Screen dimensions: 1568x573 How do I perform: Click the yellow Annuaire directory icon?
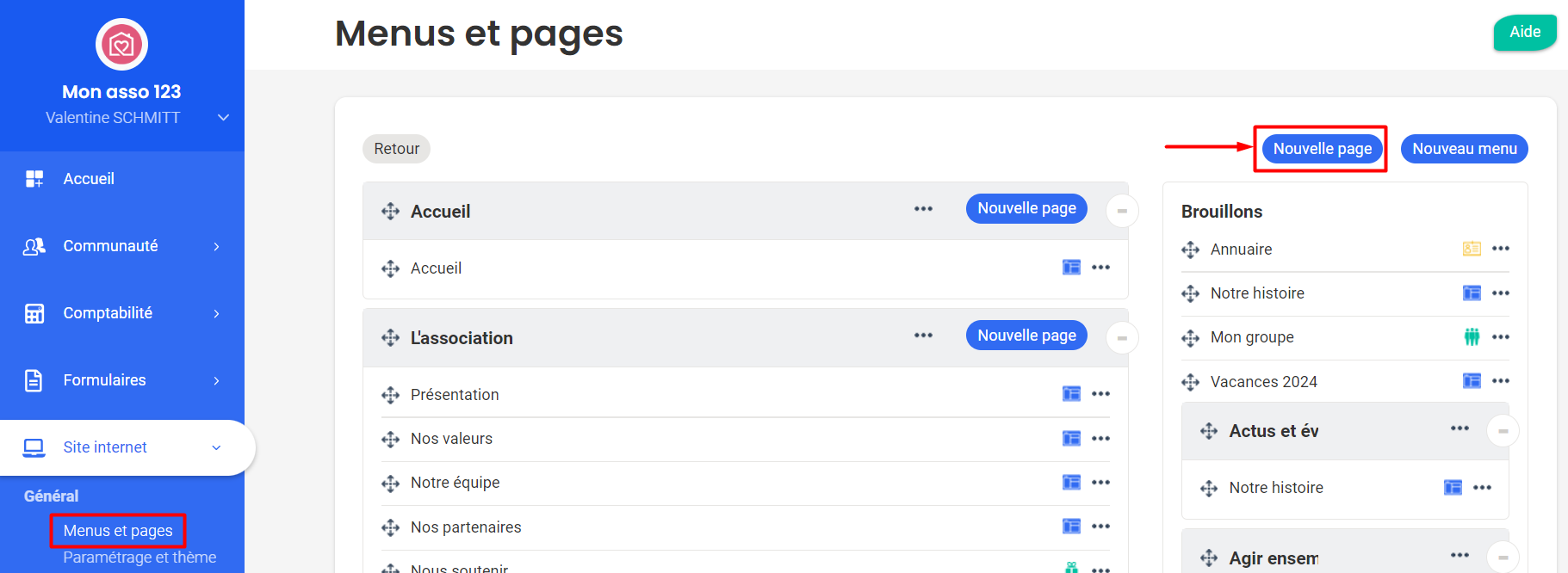tap(1472, 249)
